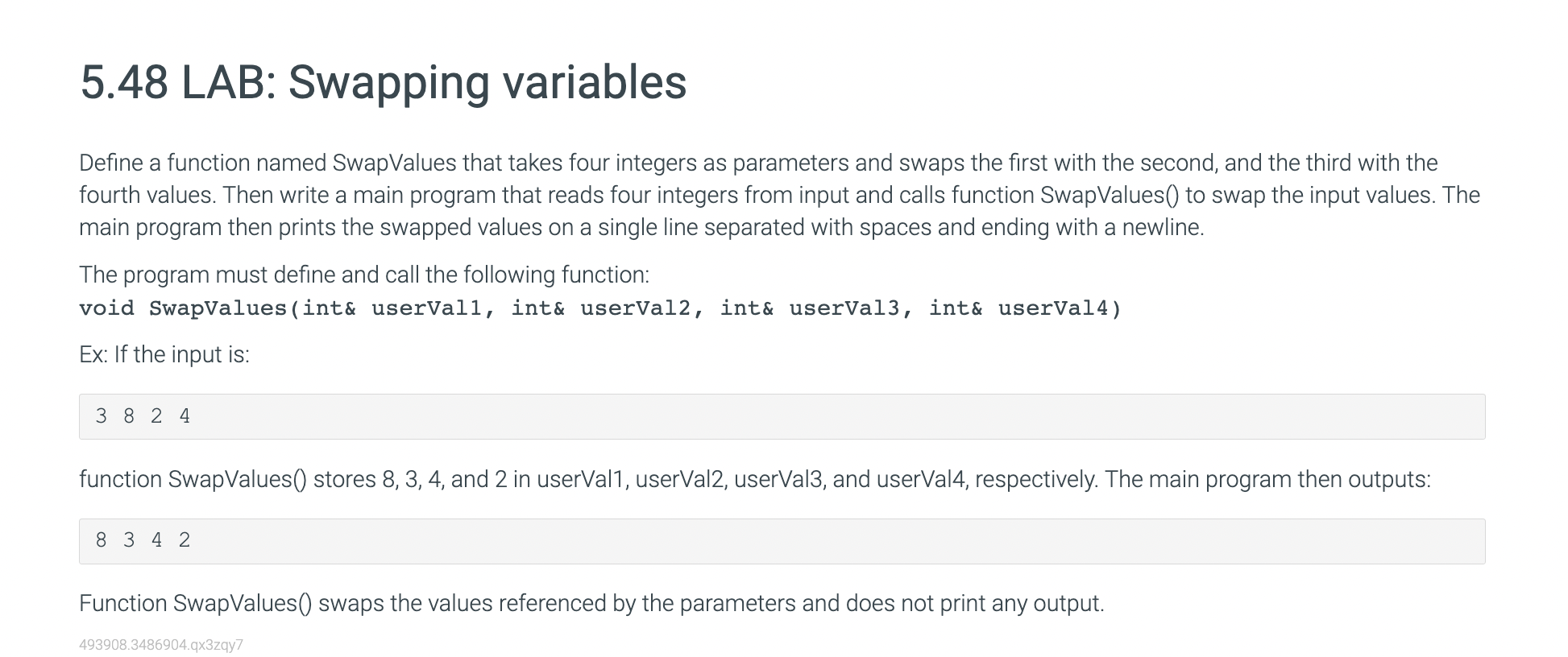Click the line starting 'fourth values. Then write'
Image resolution: width=1568 pixels, height=657 pixels.
[779, 196]
